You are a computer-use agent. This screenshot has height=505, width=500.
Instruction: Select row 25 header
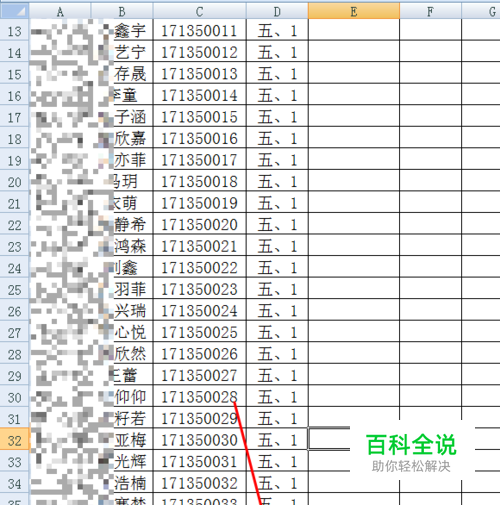click(x=14, y=289)
